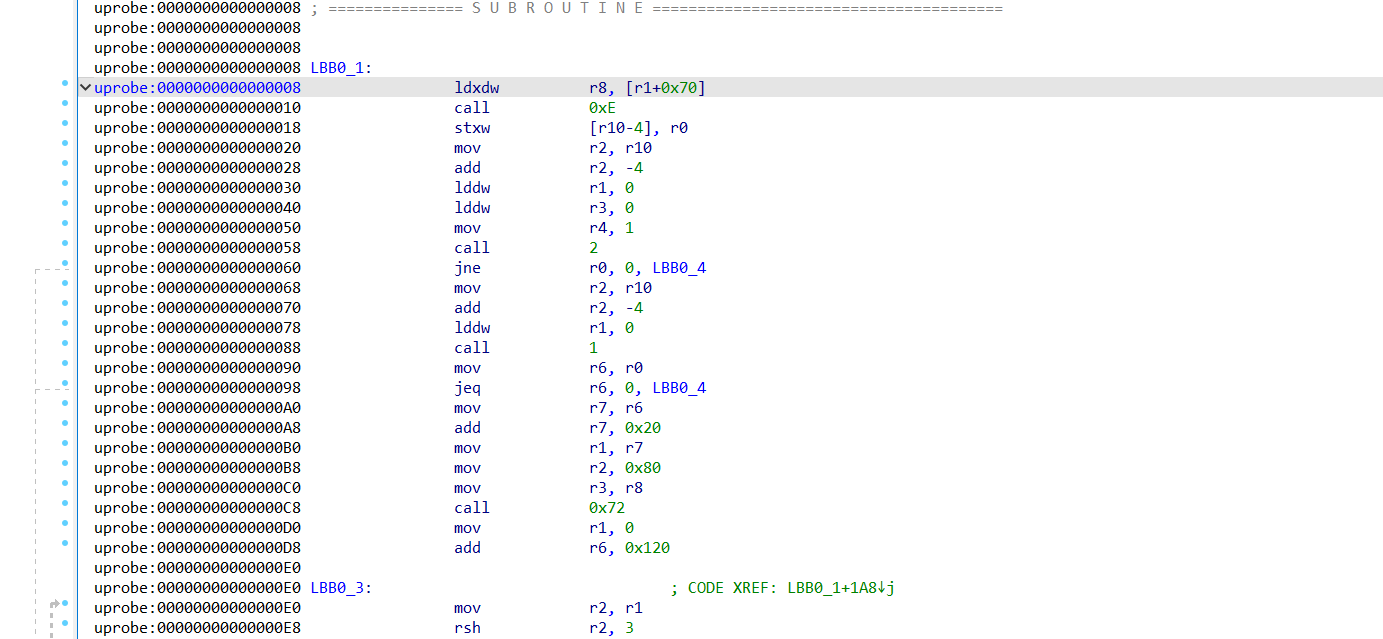Select the jne mnemonic
The image size is (1383, 639).
point(467,268)
